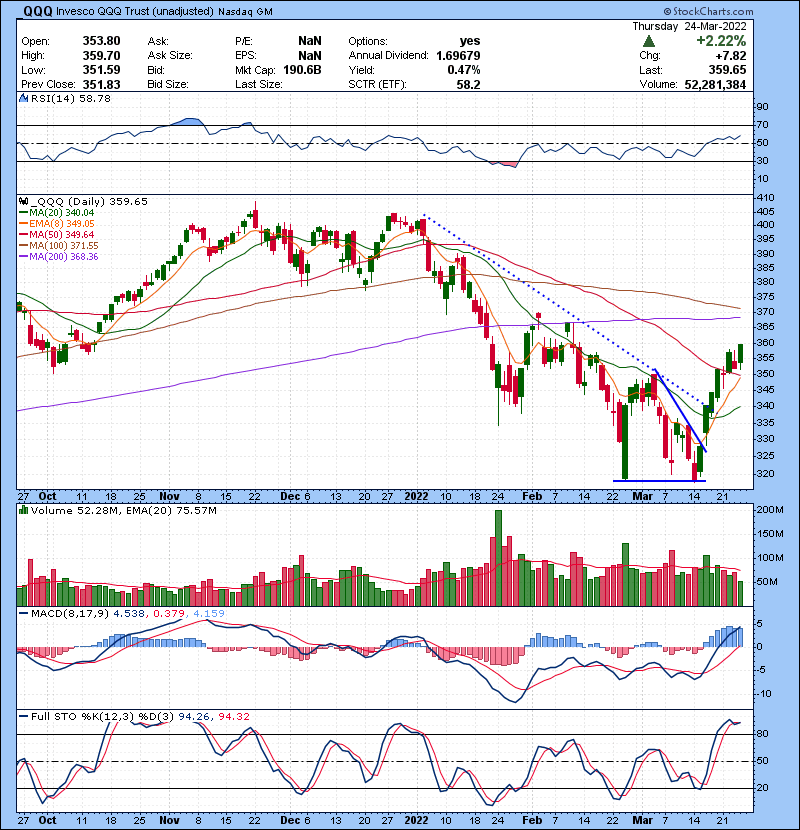
Task: Click the Bid Size label
Action: click(x=168, y=84)
